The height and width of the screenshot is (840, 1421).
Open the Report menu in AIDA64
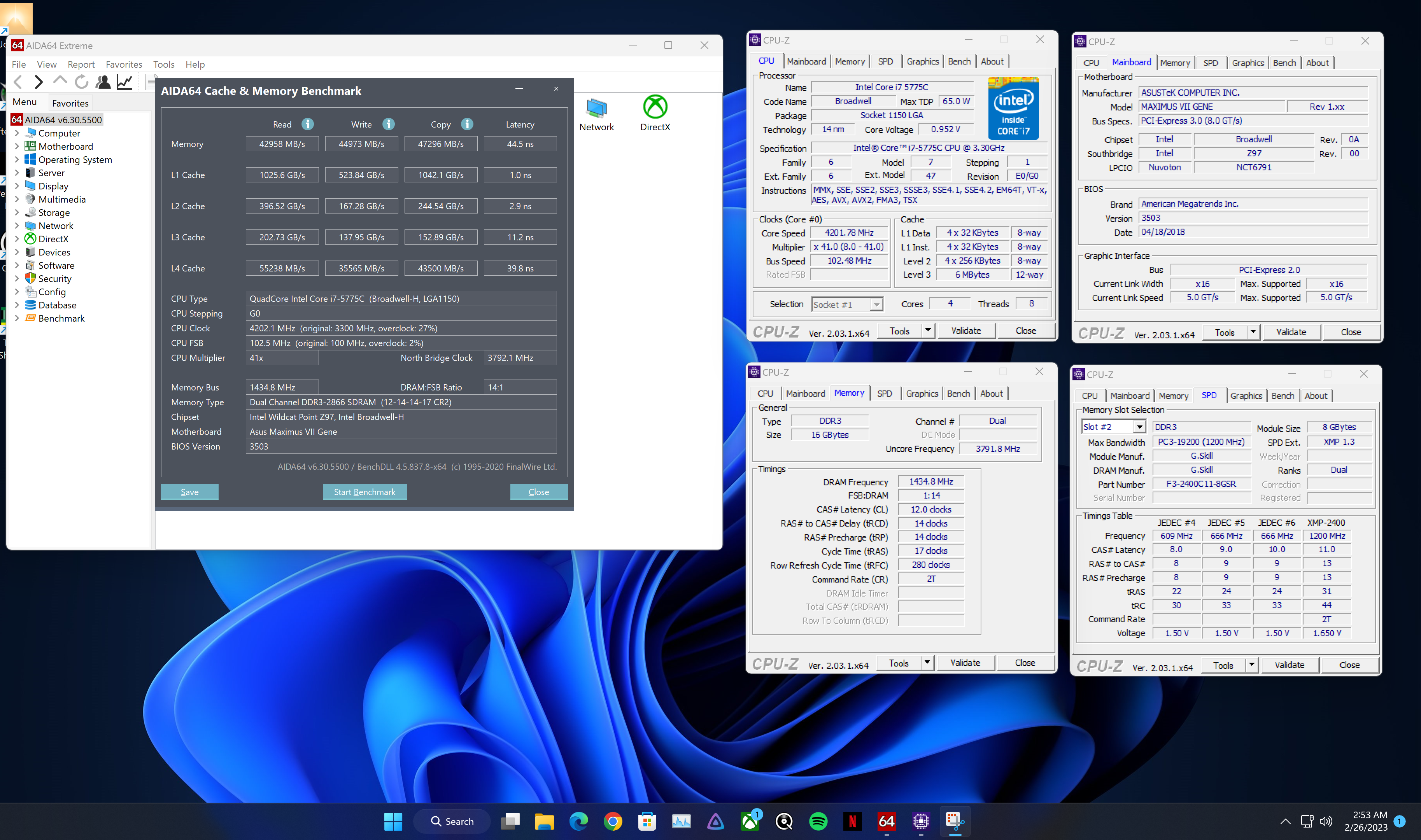(81, 65)
